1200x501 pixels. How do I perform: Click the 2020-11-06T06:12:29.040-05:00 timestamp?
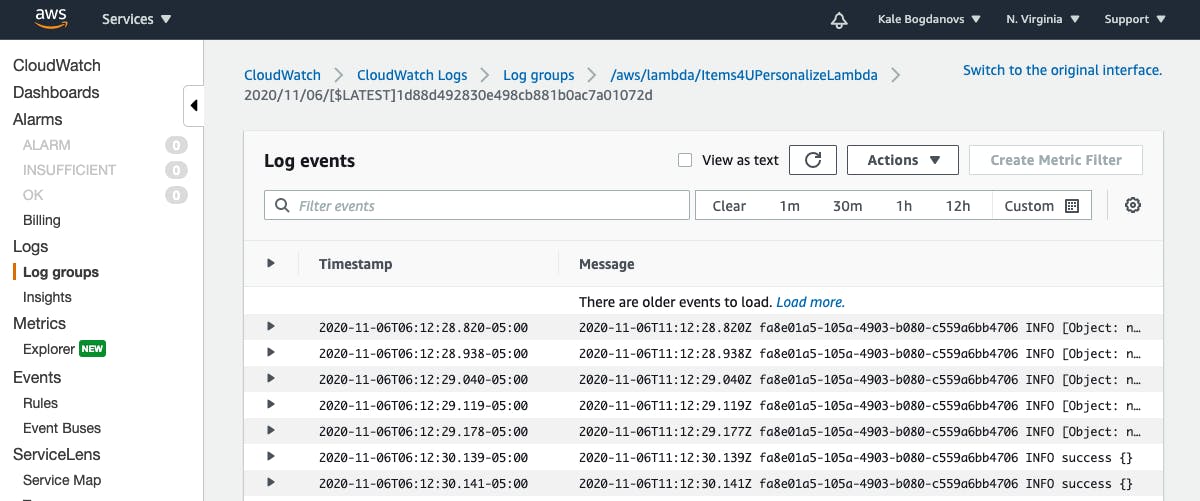(x=423, y=379)
